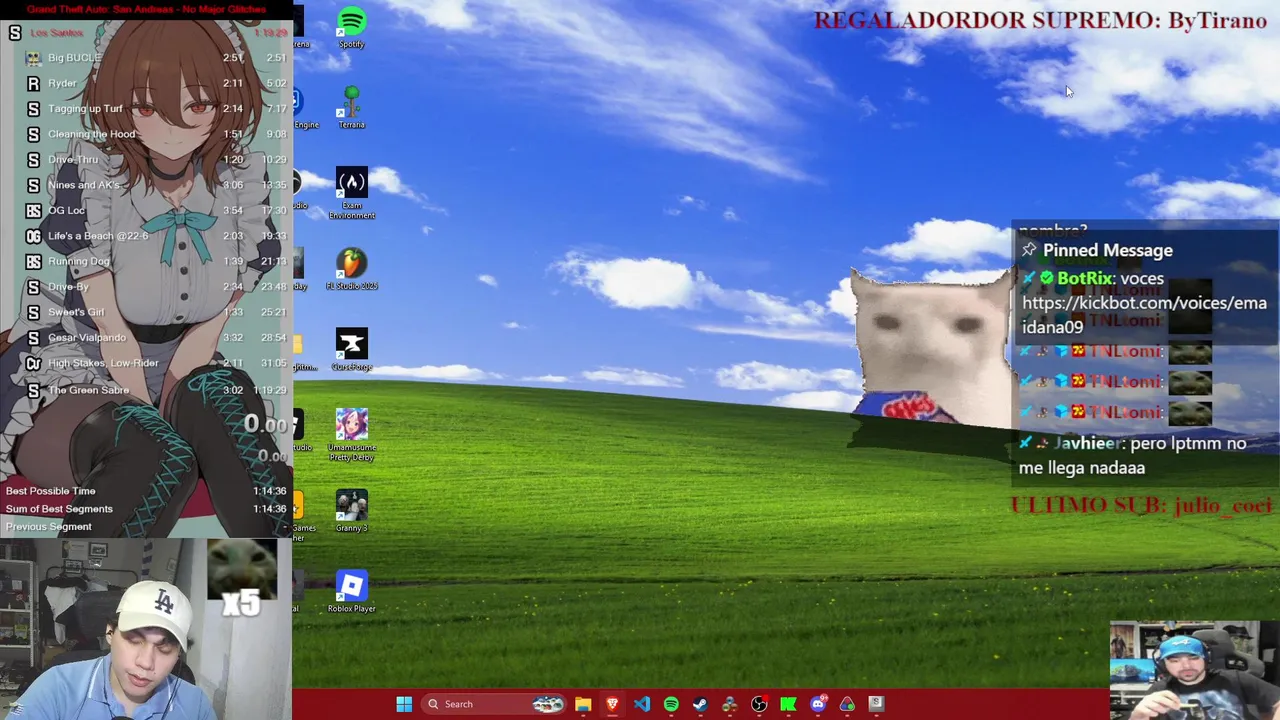Open the Granny 3 desktop shortcut
Viewport: 1280px width, 720px height.
pyautogui.click(x=351, y=511)
